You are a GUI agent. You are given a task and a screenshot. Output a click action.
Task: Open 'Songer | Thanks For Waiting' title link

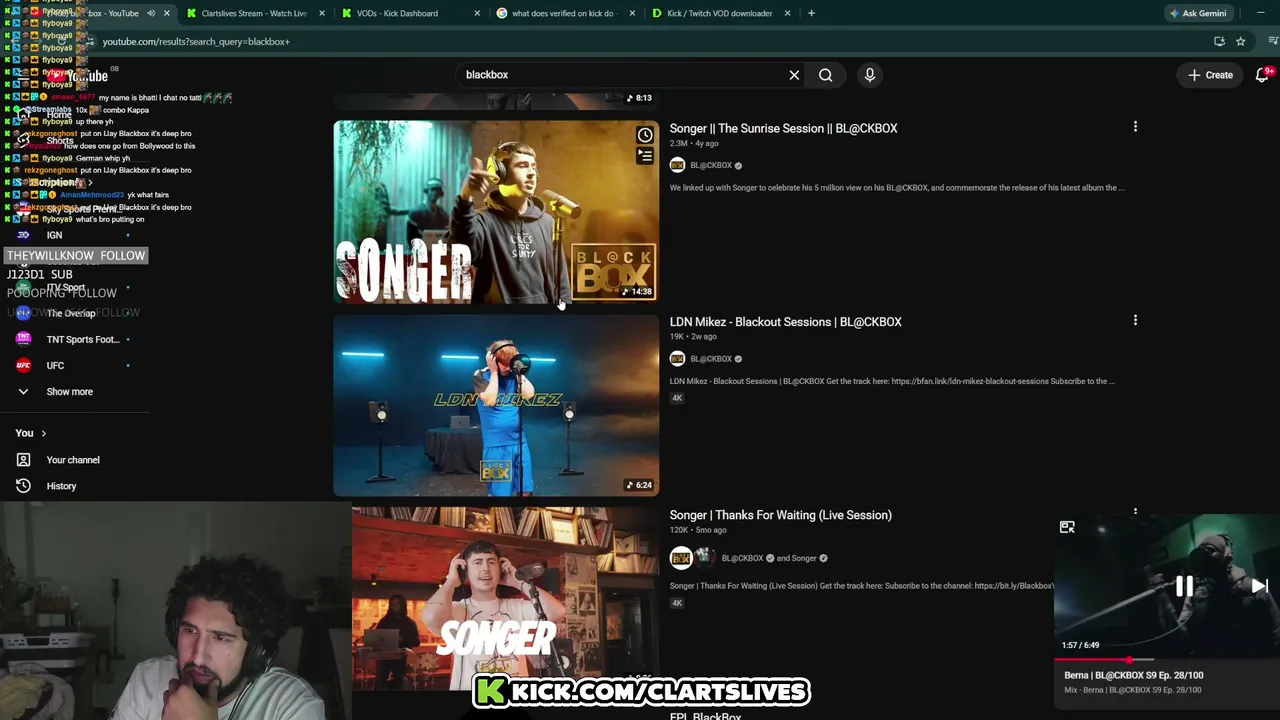point(780,515)
